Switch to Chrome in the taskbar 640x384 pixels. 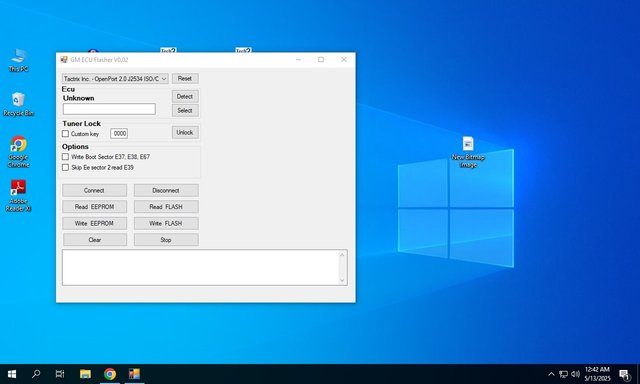tap(110, 374)
